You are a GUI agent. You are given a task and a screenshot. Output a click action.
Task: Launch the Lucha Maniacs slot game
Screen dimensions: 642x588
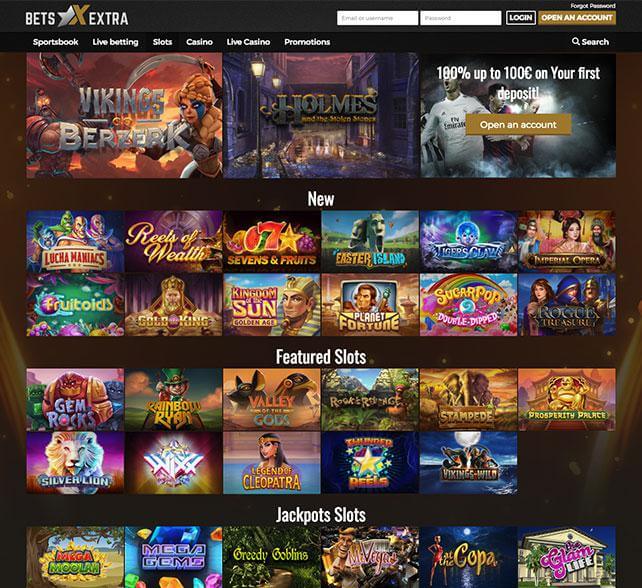(x=75, y=241)
